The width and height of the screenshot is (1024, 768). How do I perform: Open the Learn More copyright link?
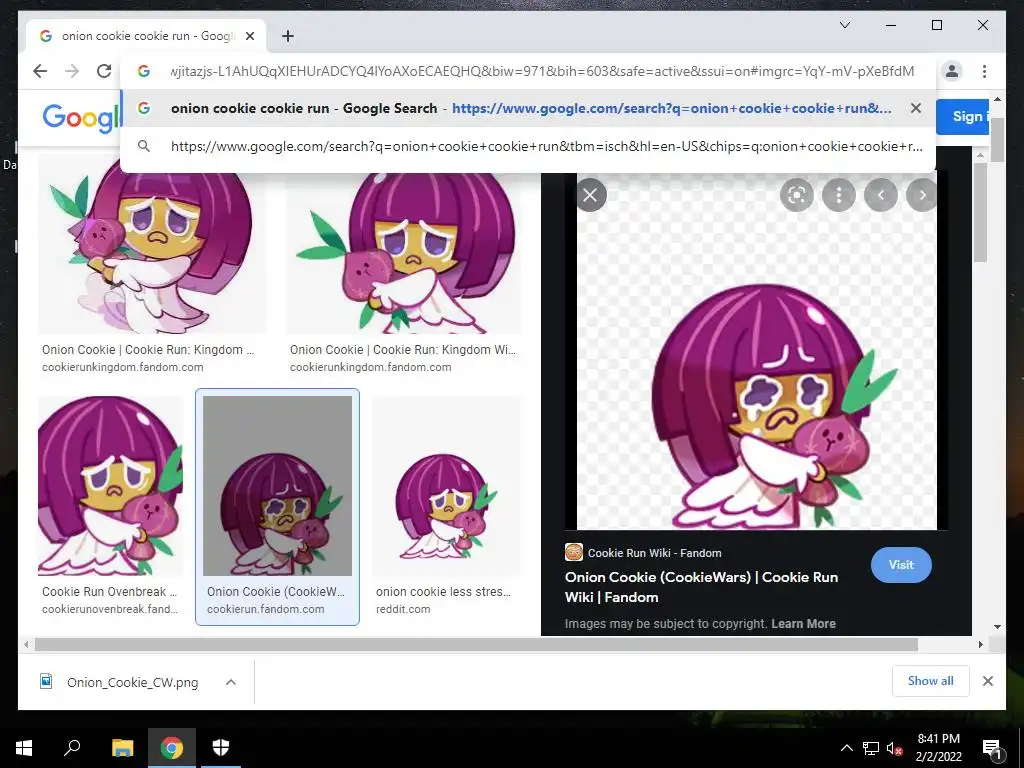803,624
